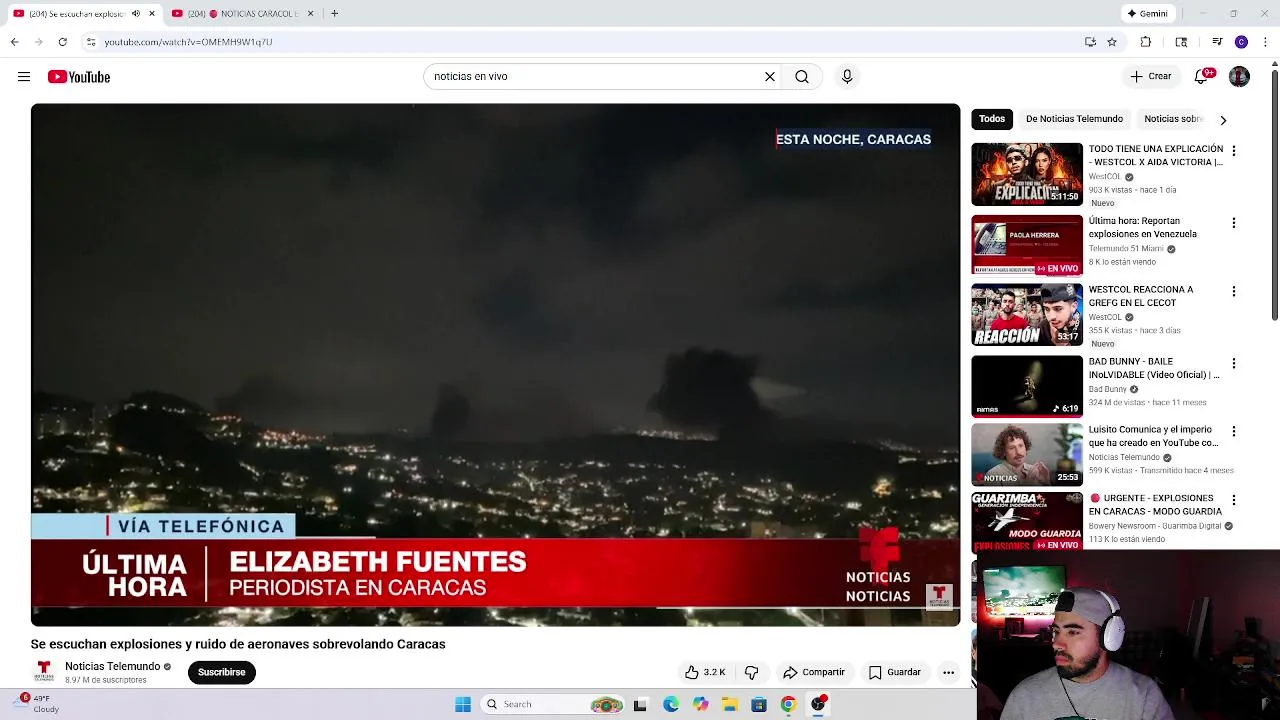Image resolution: width=1280 pixels, height=720 pixels.
Task: Click the browser address bar URL
Action: pos(188,42)
